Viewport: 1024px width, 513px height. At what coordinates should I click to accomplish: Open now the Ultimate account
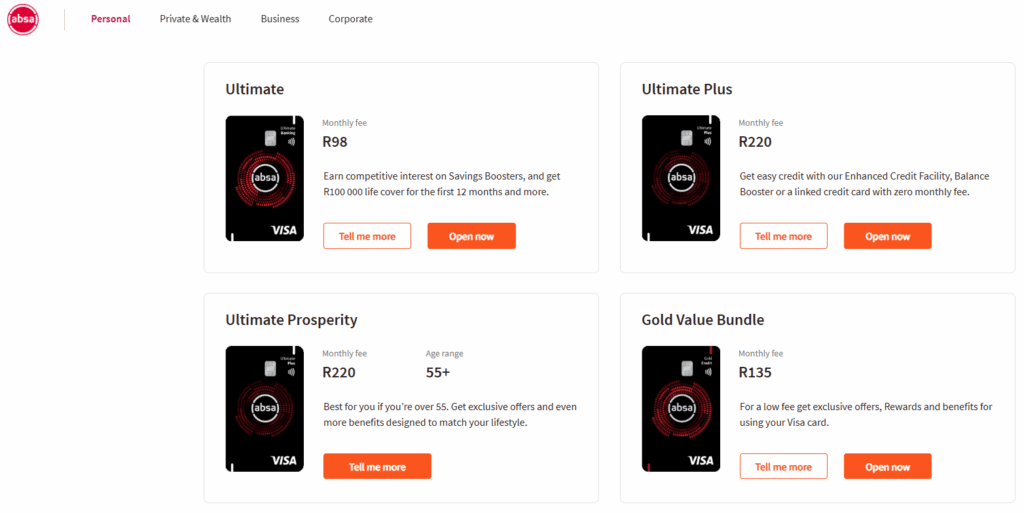click(472, 236)
